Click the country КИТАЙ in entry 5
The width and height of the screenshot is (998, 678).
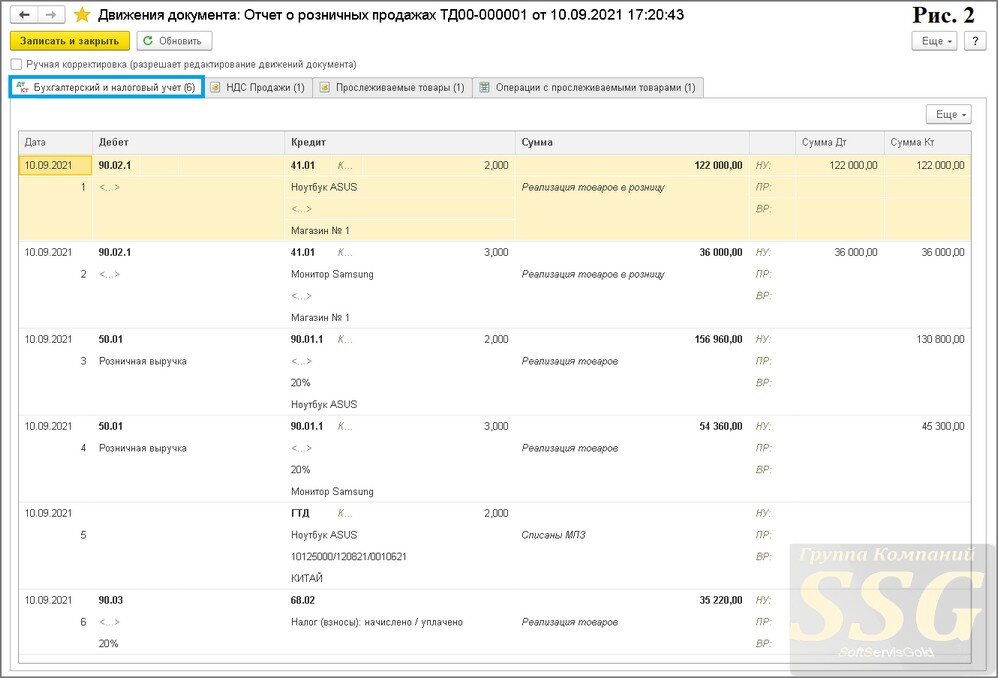pos(307,578)
